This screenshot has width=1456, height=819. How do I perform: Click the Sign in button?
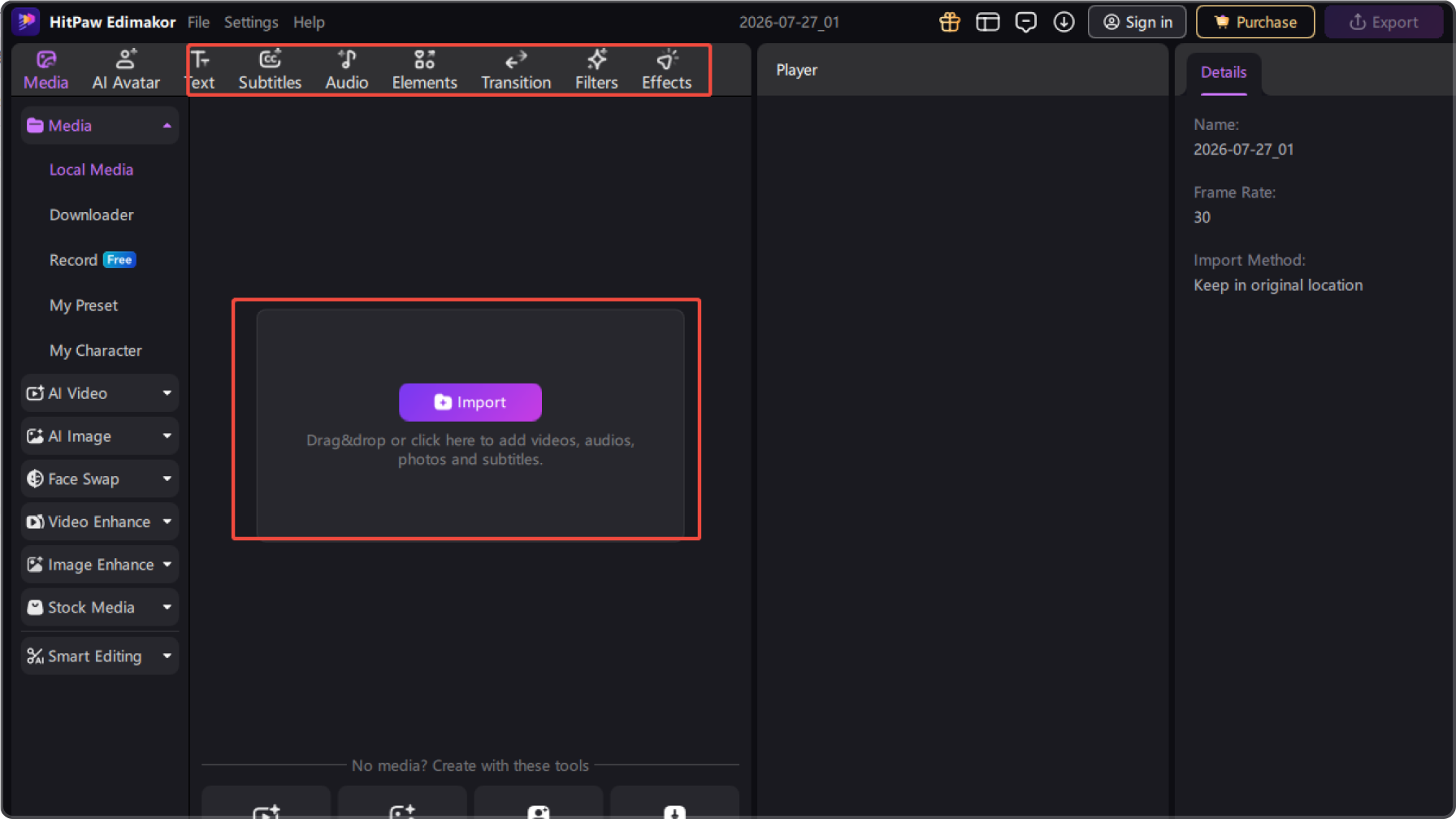tap(1137, 22)
